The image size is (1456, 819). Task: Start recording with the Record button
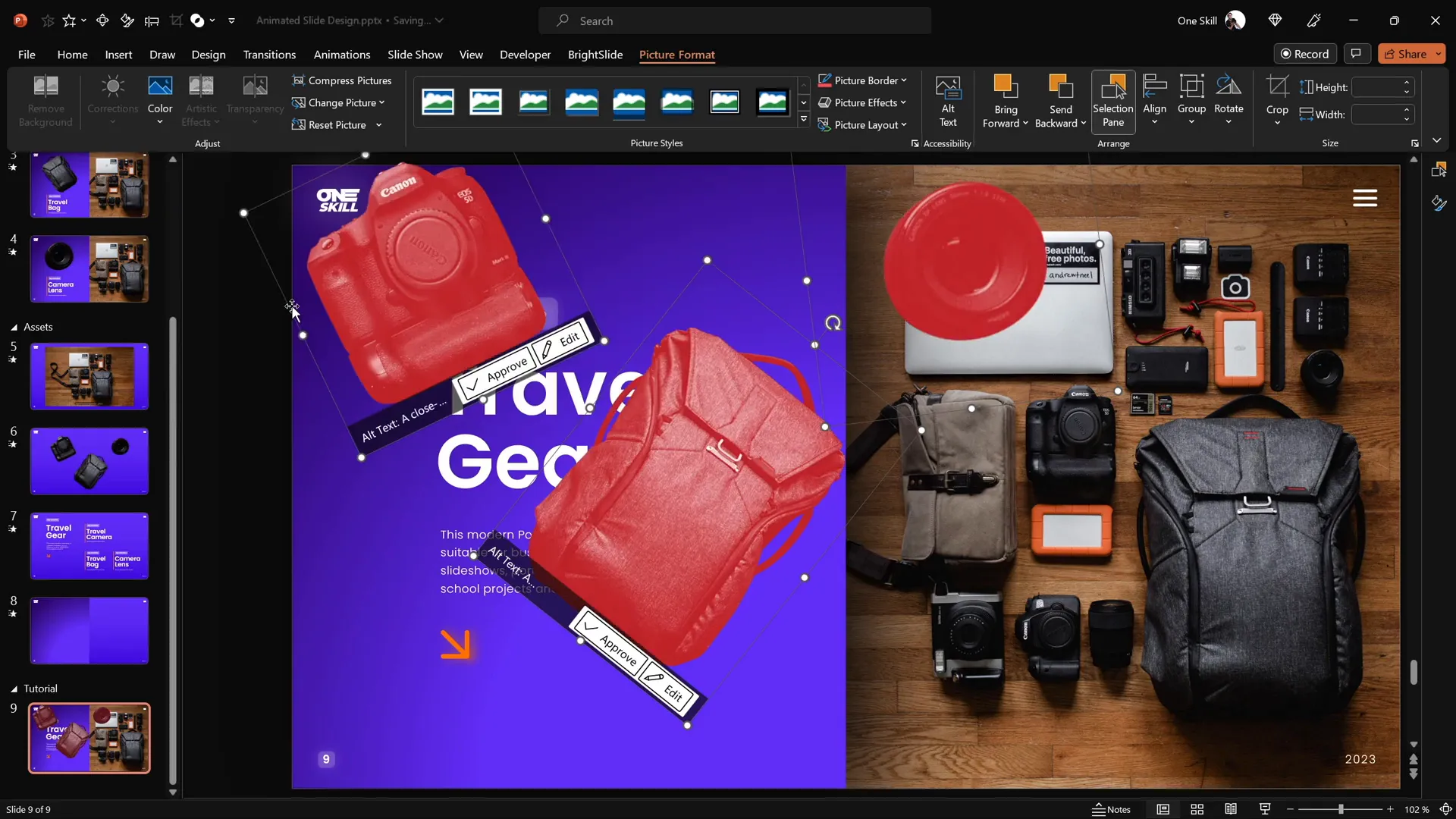point(1306,53)
